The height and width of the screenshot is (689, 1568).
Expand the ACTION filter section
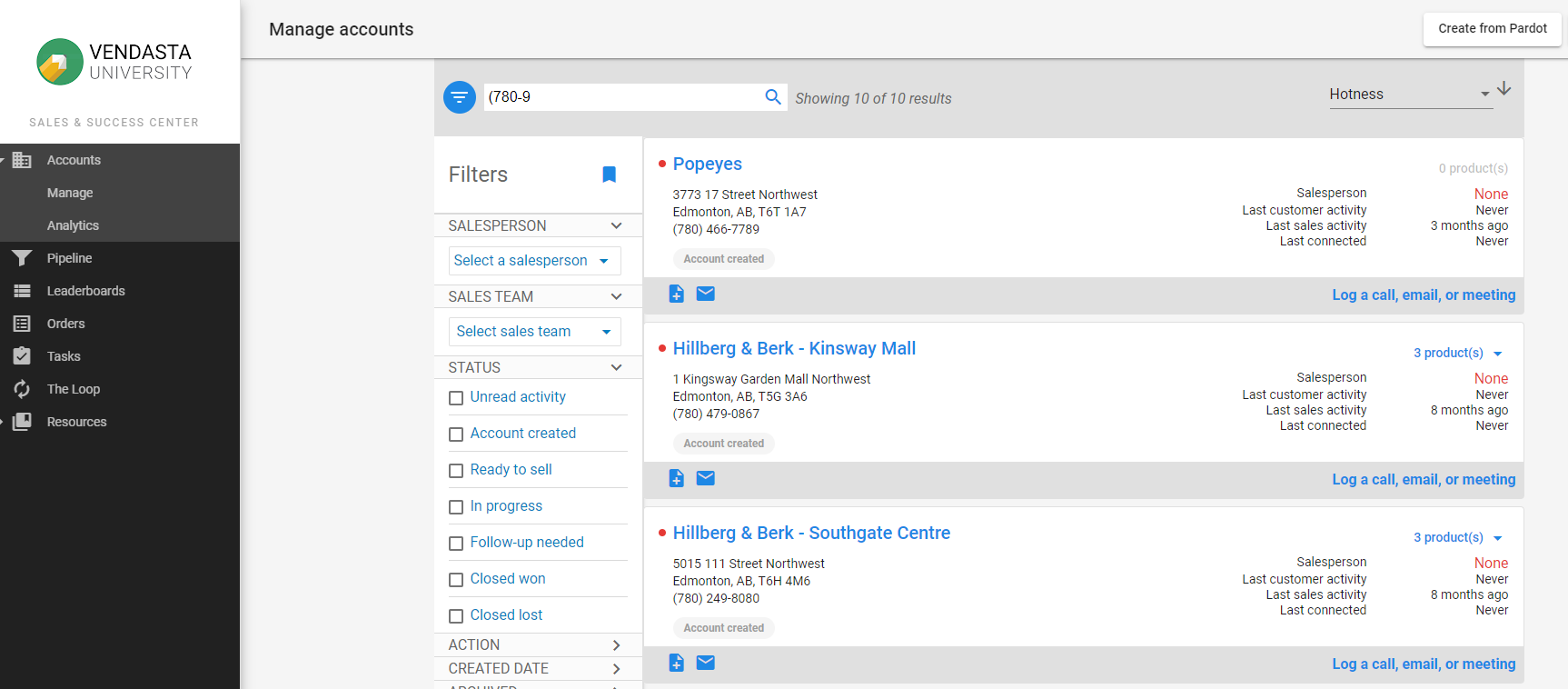click(x=538, y=644)
